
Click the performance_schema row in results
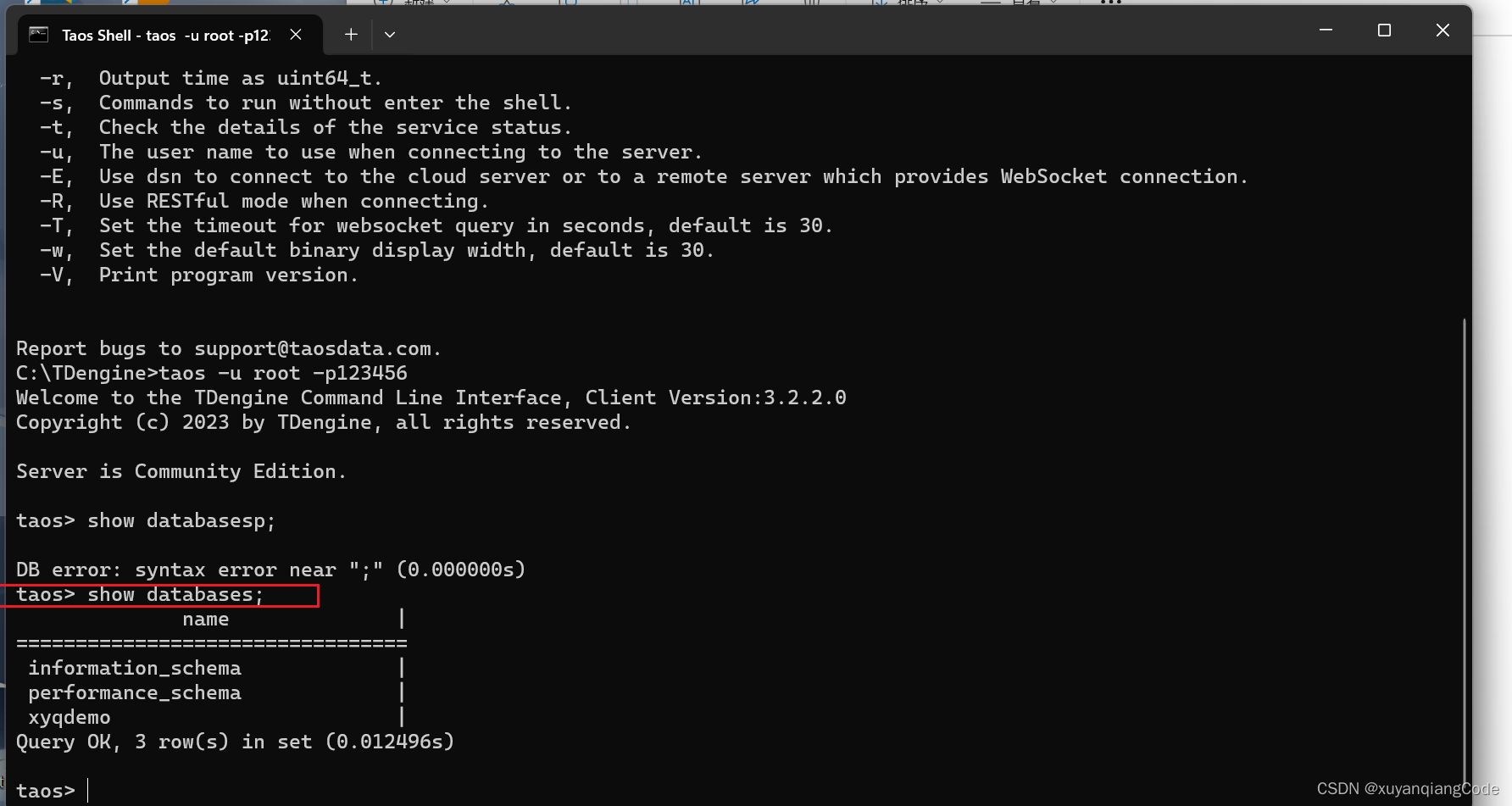click(x=135, y=692)
